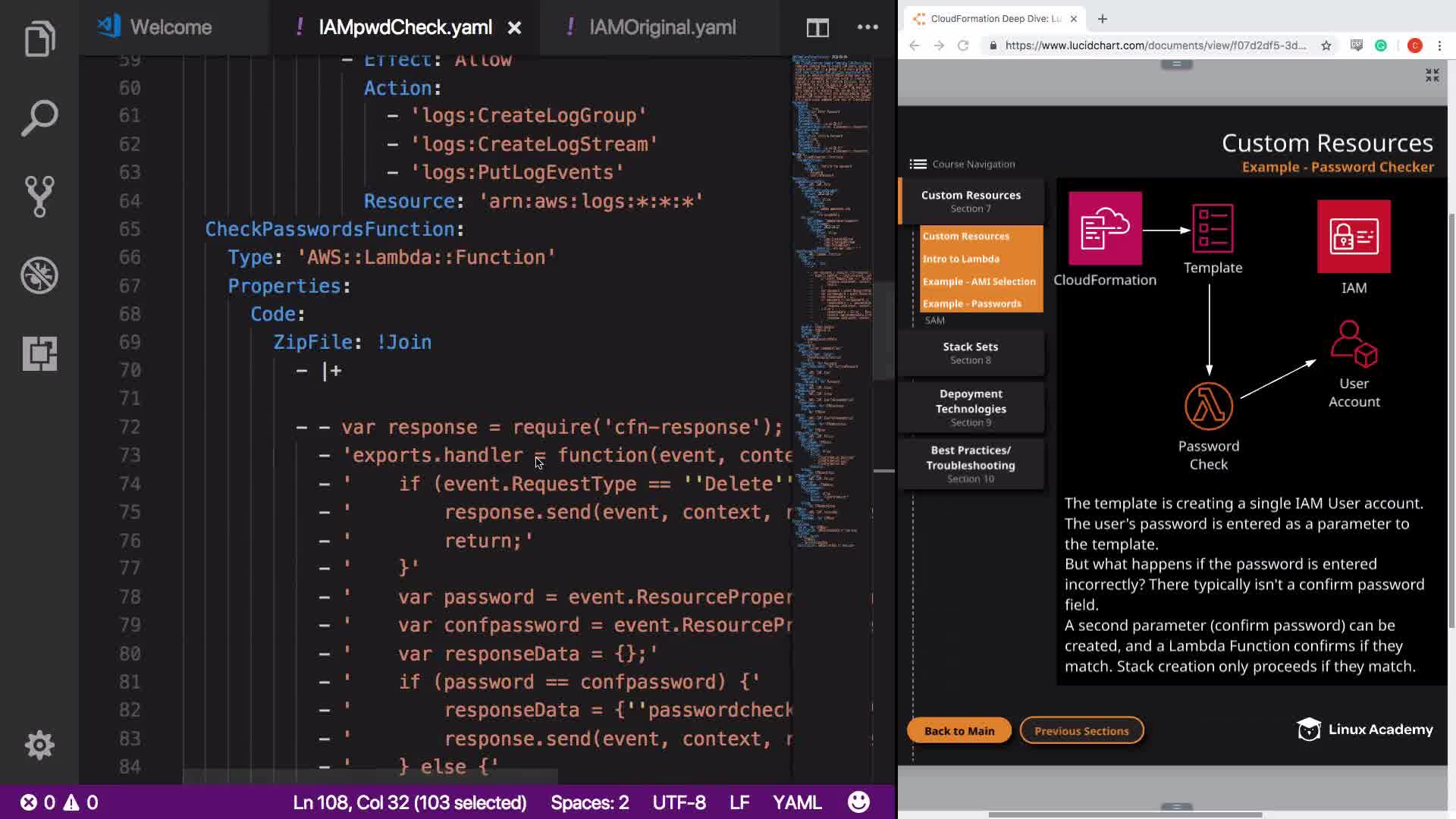Click the code minimap overview
The image size is (1456, 819).
[833, 303]
